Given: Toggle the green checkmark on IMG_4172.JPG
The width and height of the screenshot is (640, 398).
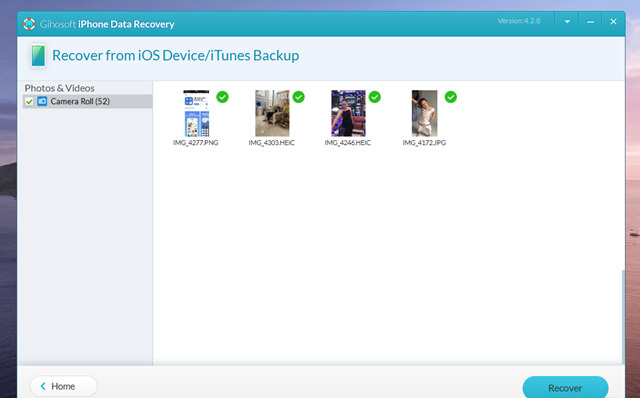Looking at the screenshot, I should click(x=451, y=97).
